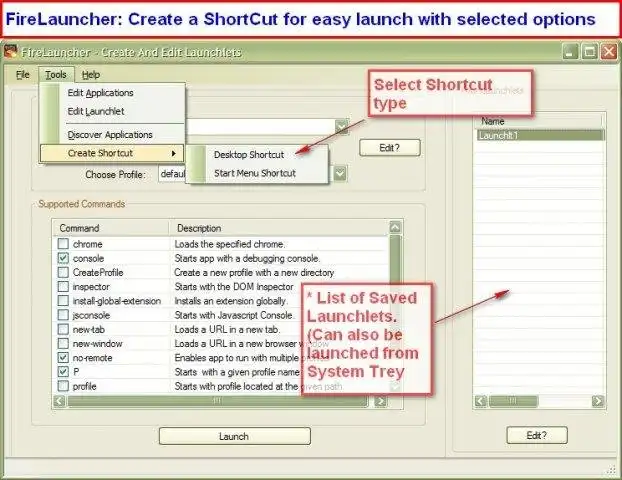Click the Edit? button beside application dropdown

click(390, 148)
